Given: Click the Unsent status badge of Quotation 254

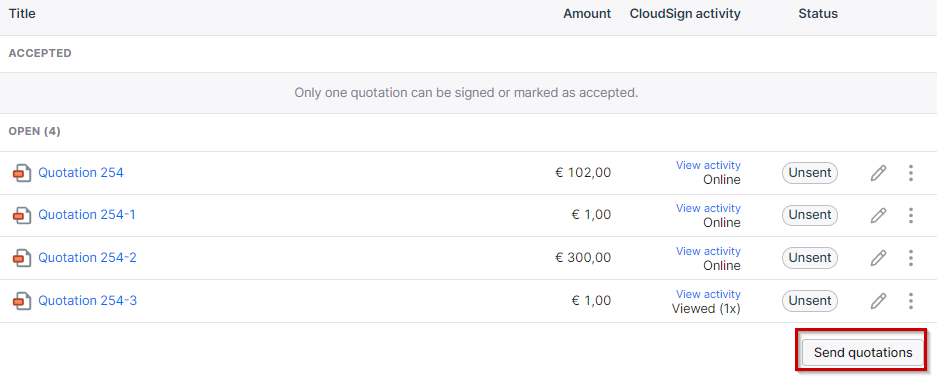Looking at the screenshot, I should click(810, 173).
